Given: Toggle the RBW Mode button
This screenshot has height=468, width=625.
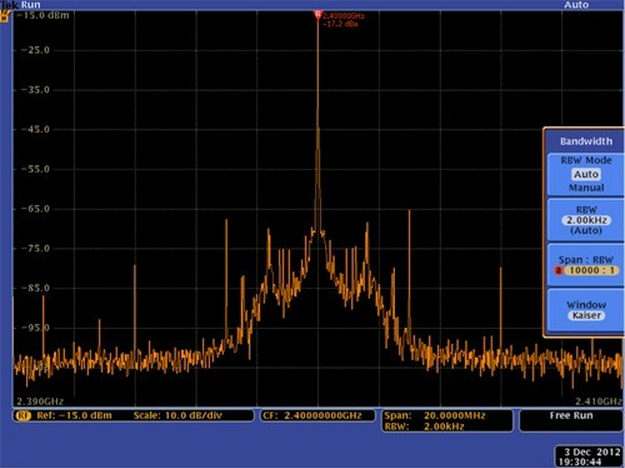Looking at the screenshot, I should [x=586, y=174].
